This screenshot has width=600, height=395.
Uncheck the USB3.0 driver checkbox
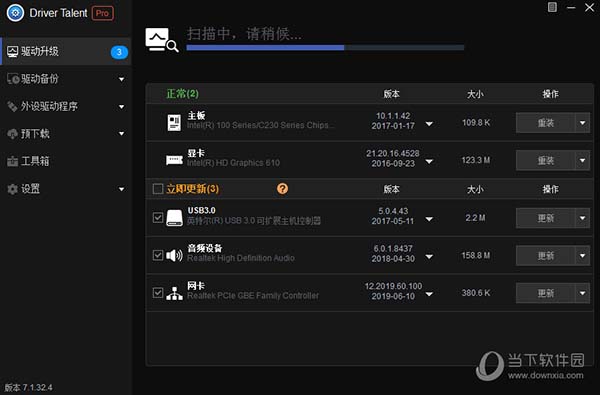(158, 218)
